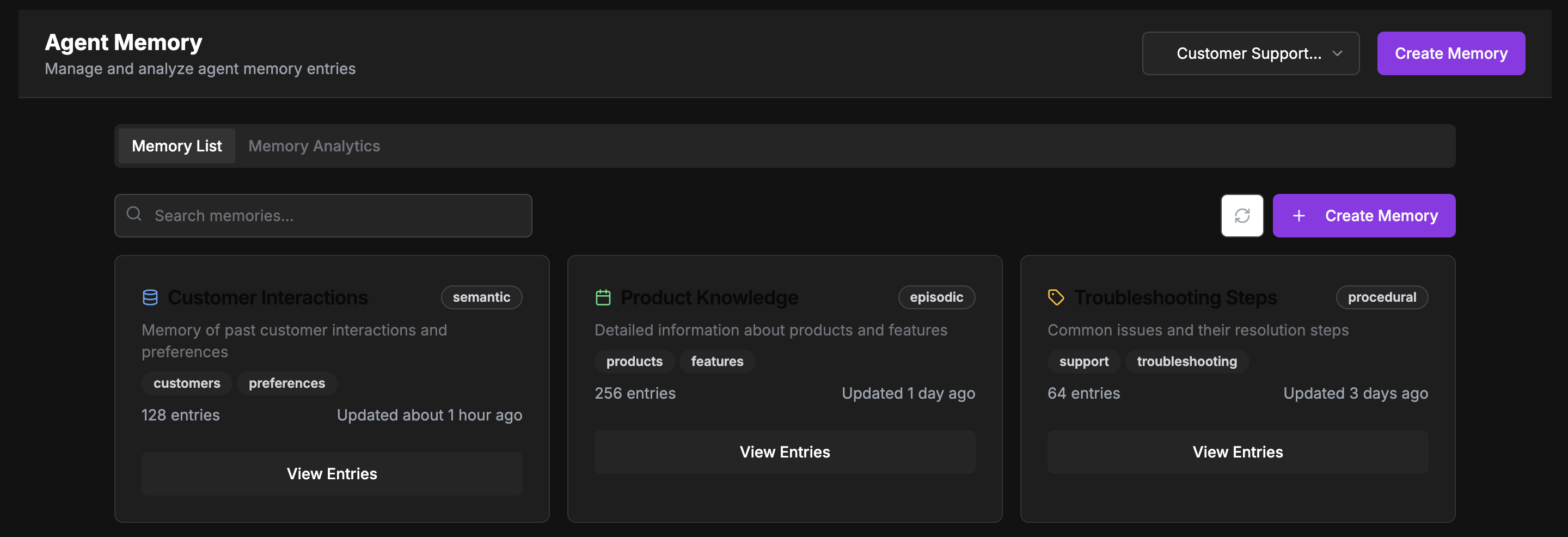Toggle the products tag filter
This screenshot has width=1568, height=537.
[x=634, y=361]
